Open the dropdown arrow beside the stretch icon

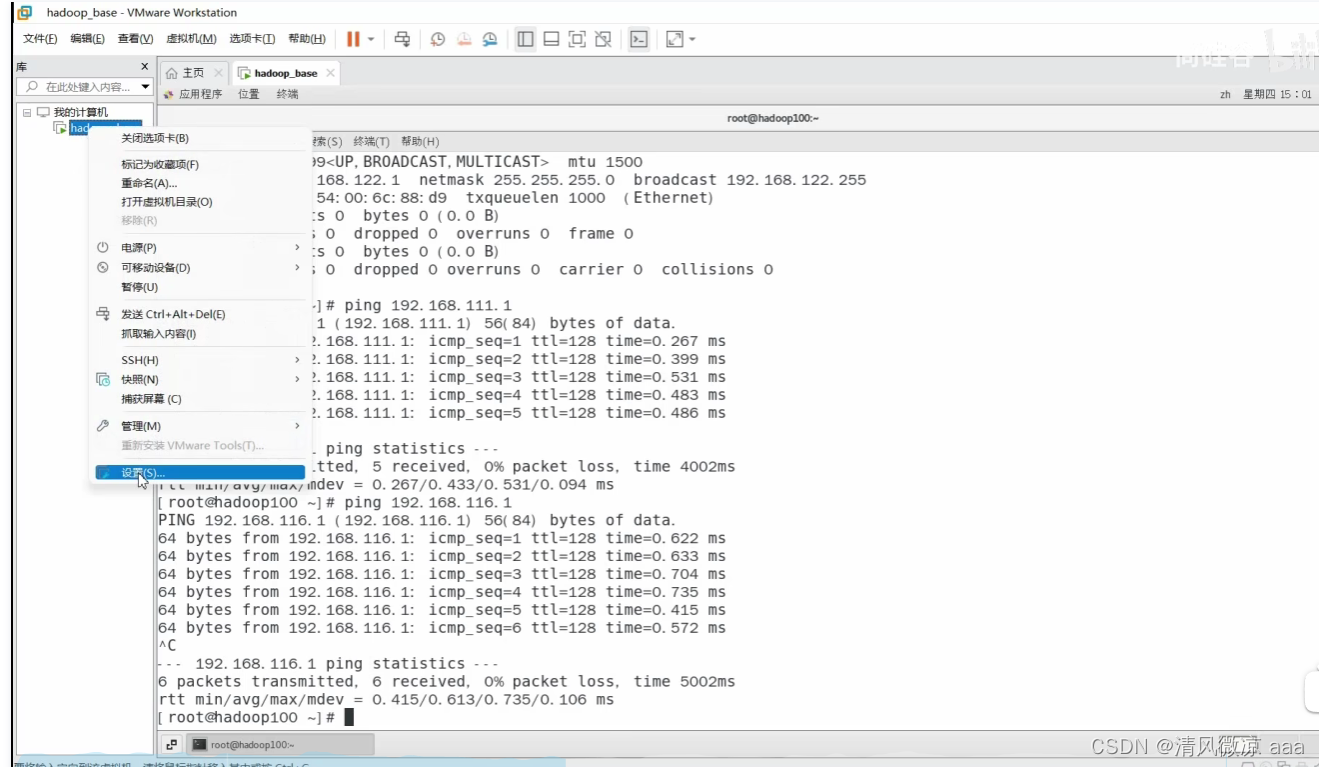click(692, 39)
